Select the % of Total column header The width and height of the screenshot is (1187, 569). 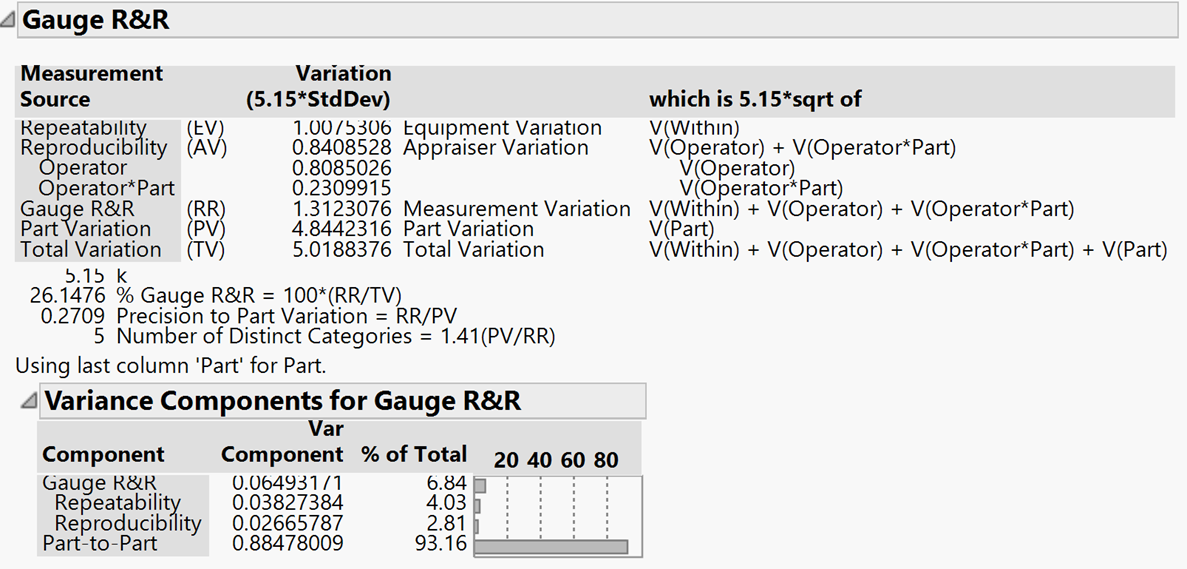click(x=414, y=454)
